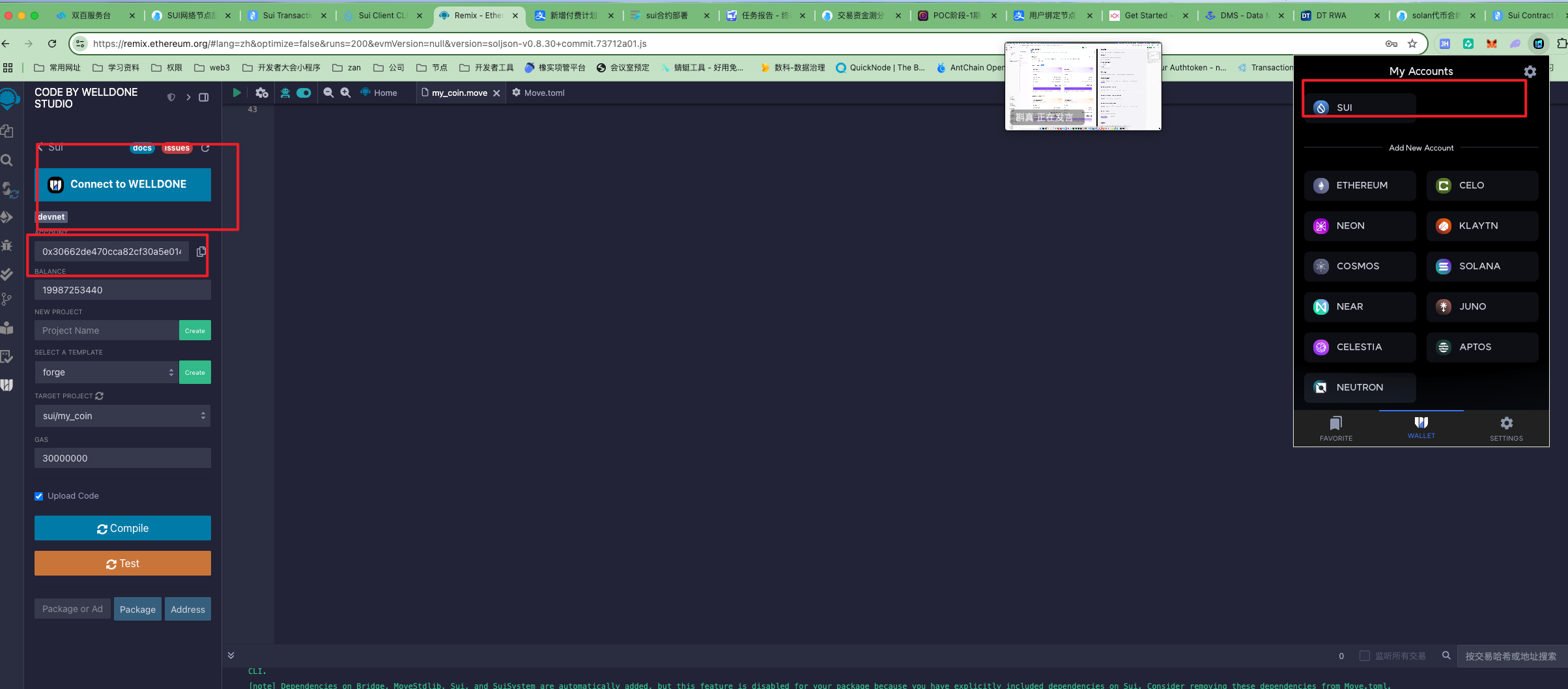Open the debugger bug icon
Viewport: 1568px width, 689px height.
[7, 246]
